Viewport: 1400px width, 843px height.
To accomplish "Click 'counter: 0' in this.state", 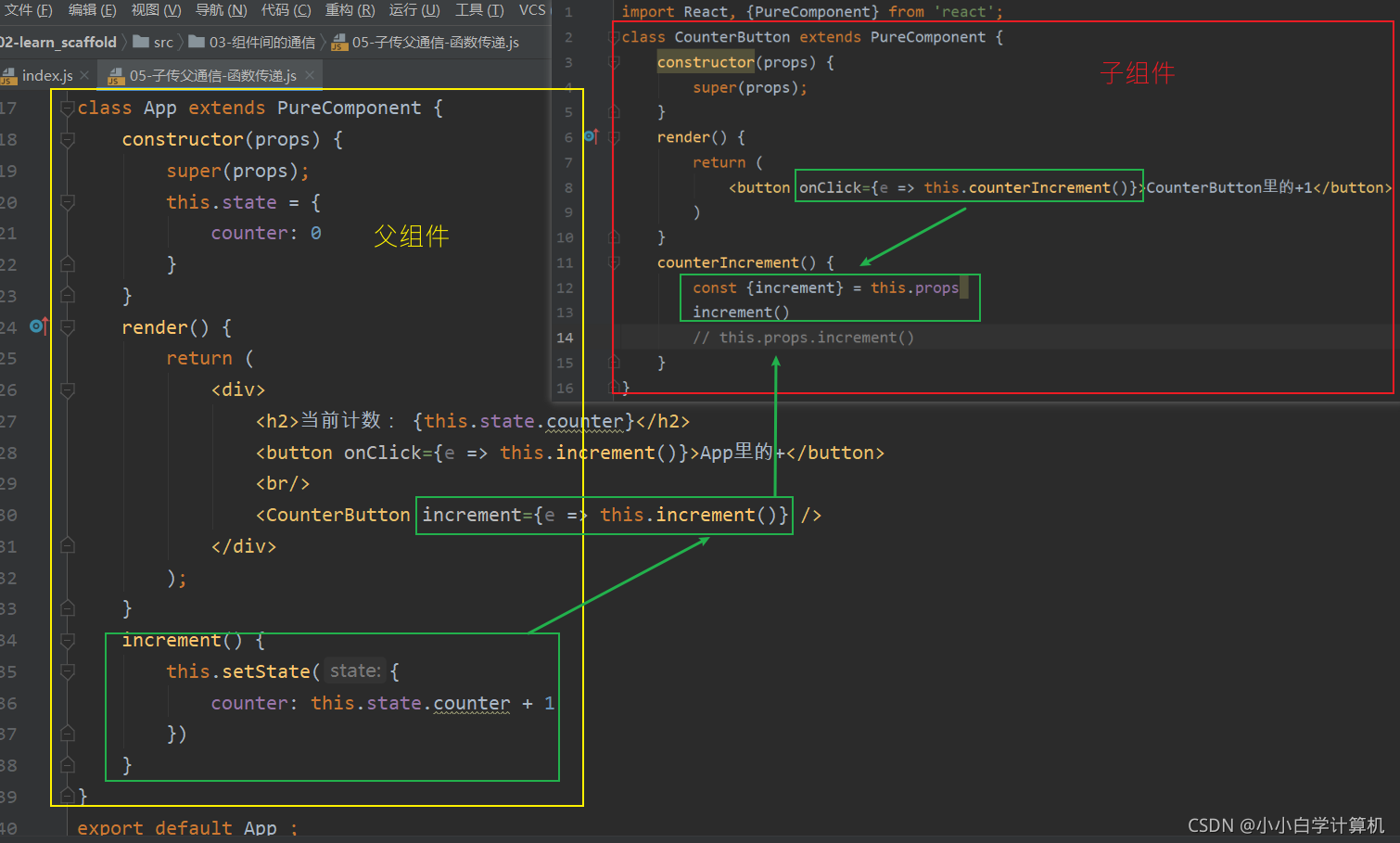I will tap(266, 233).
